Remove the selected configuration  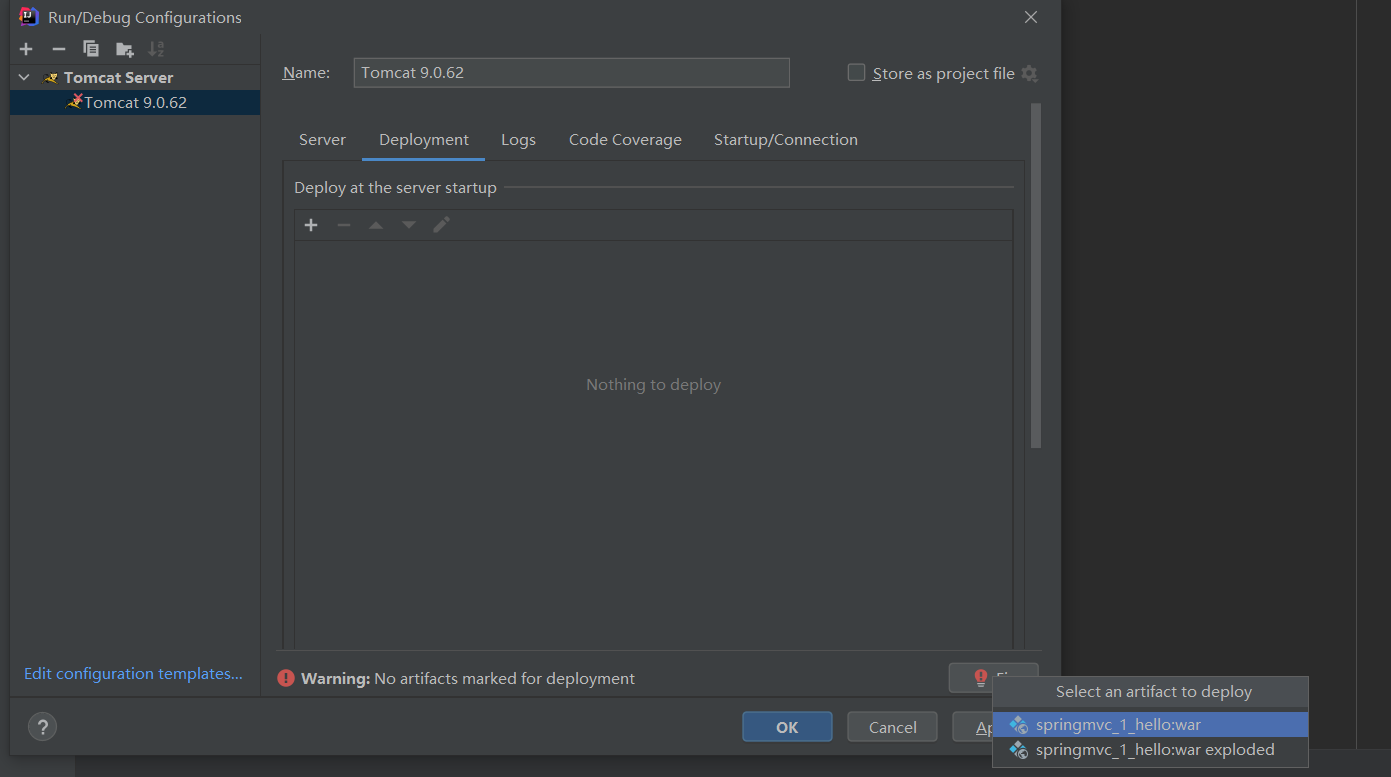pos(58,48)
